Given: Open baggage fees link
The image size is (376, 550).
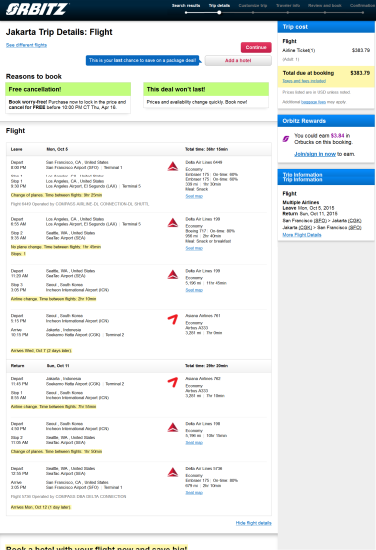Looking at the screenshot, I should tap(313, 102).
